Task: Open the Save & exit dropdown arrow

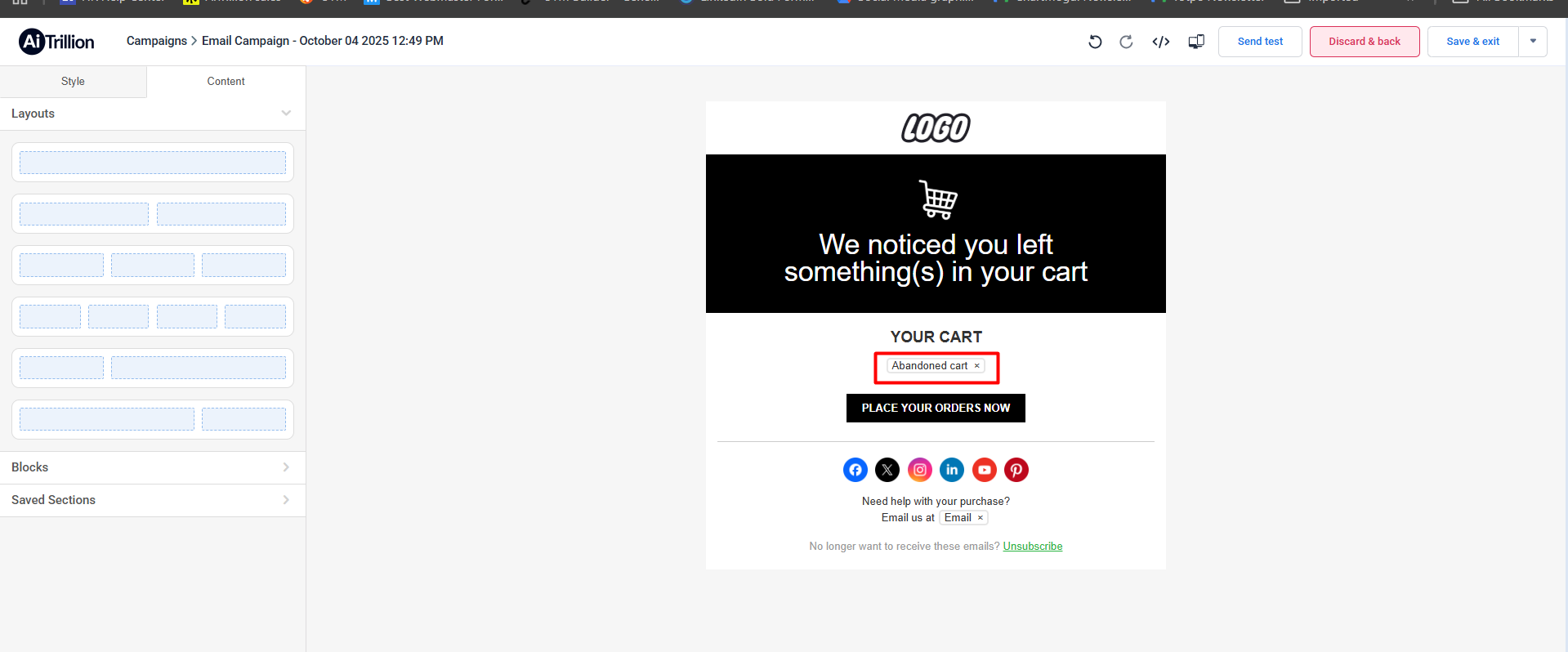Action: point(1533,42)
